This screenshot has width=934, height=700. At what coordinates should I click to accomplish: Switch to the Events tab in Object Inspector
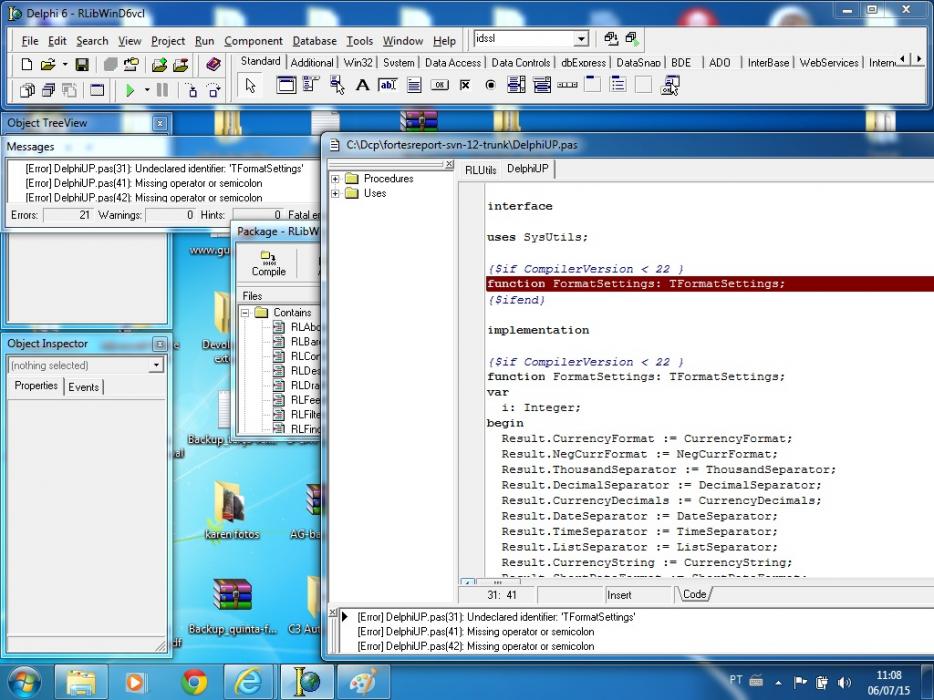click(x=83, y=387)
